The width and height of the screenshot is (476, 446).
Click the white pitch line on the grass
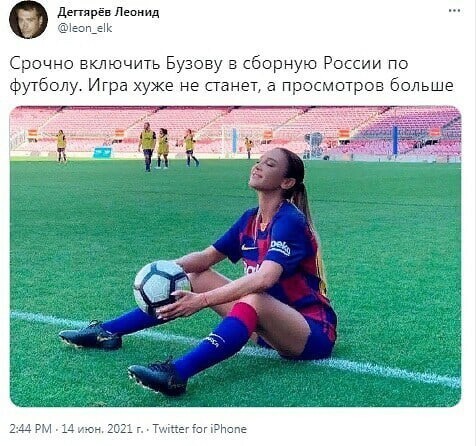(235, 348)
